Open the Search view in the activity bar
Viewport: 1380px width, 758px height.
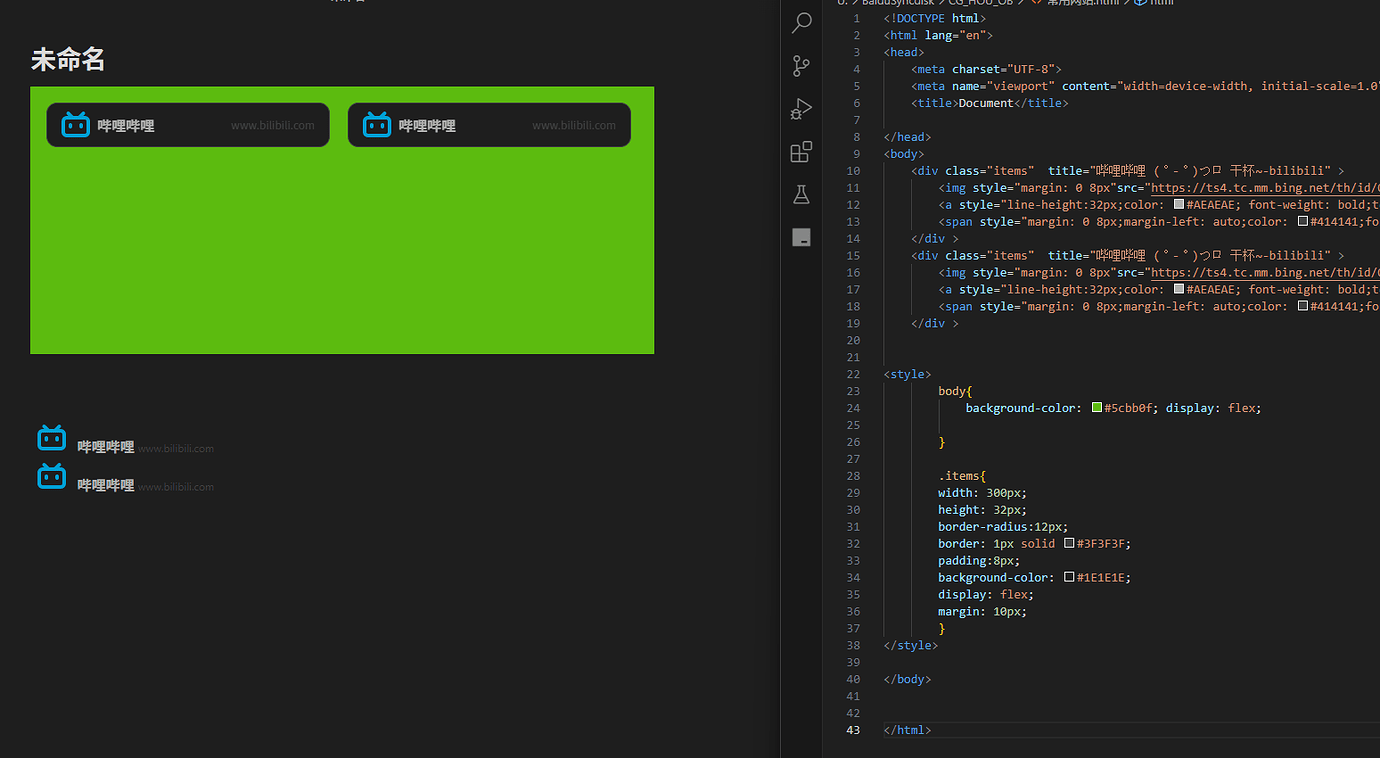click(800, 22)
